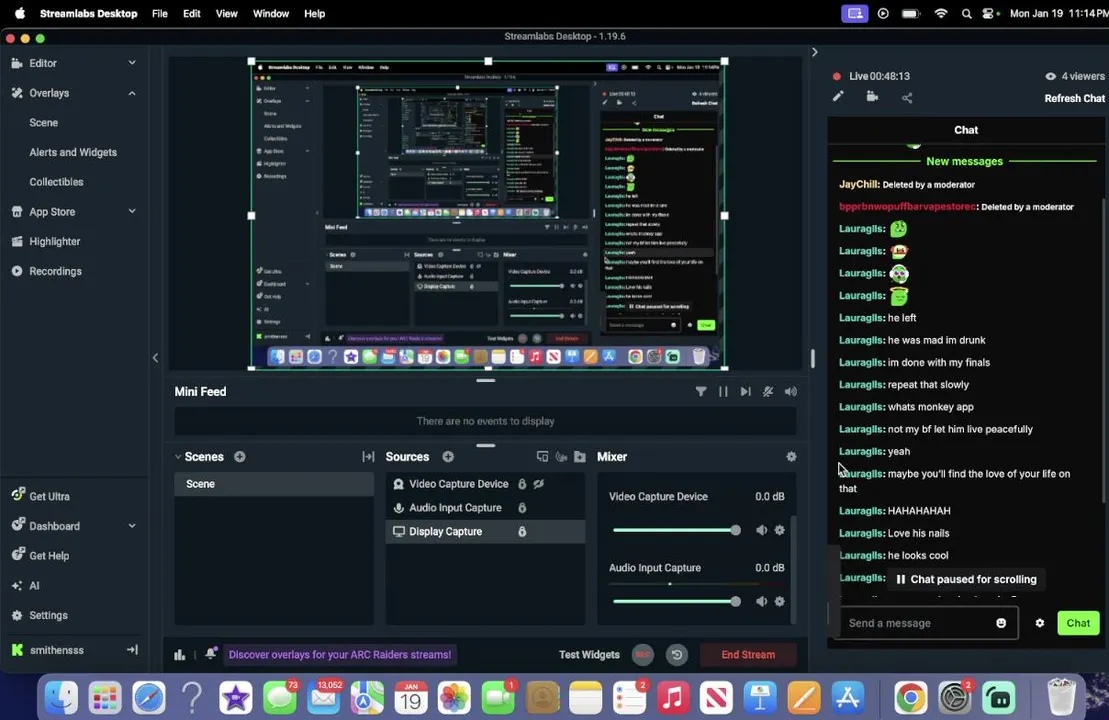This screenshot has height=720, width=1109.
Task: Adjust the Video Capture Device volume slider
Action: (x=676, y=530)
